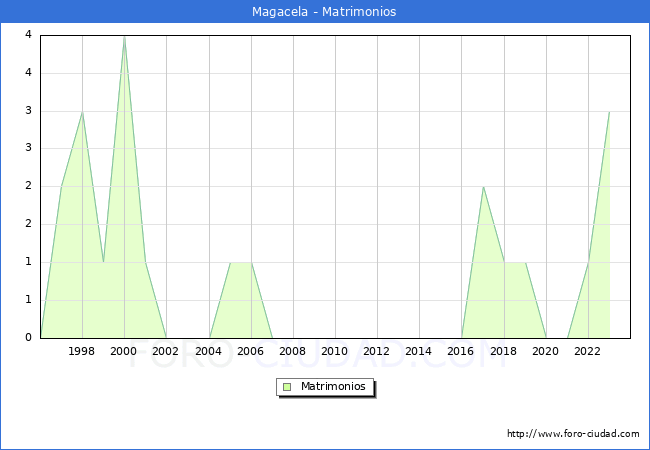
Task: Click the 2018 x-axis label
Action: pyautogui.click(x=503, y=351)
